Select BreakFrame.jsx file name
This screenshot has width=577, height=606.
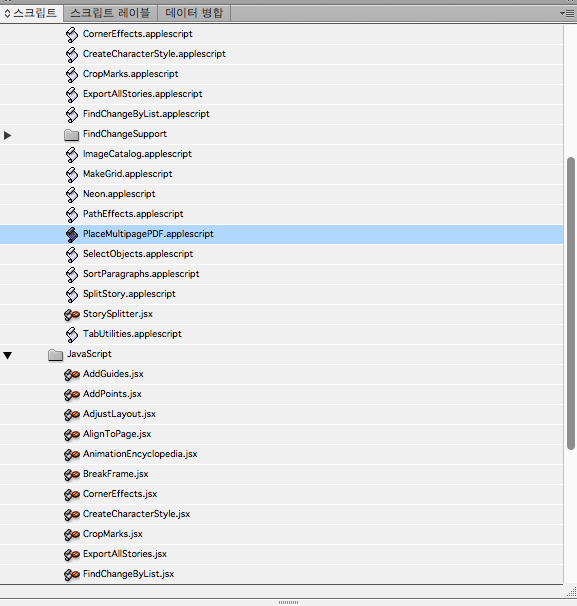tap(116, 474)
